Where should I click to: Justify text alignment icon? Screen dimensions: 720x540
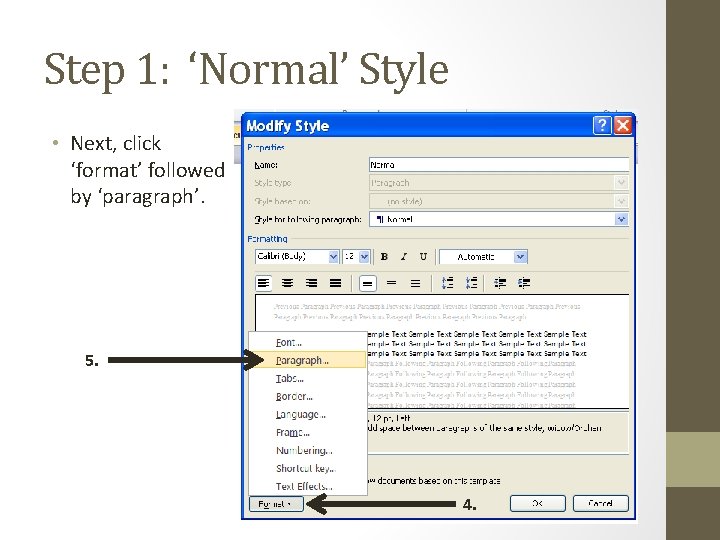(x=336, y=283)
